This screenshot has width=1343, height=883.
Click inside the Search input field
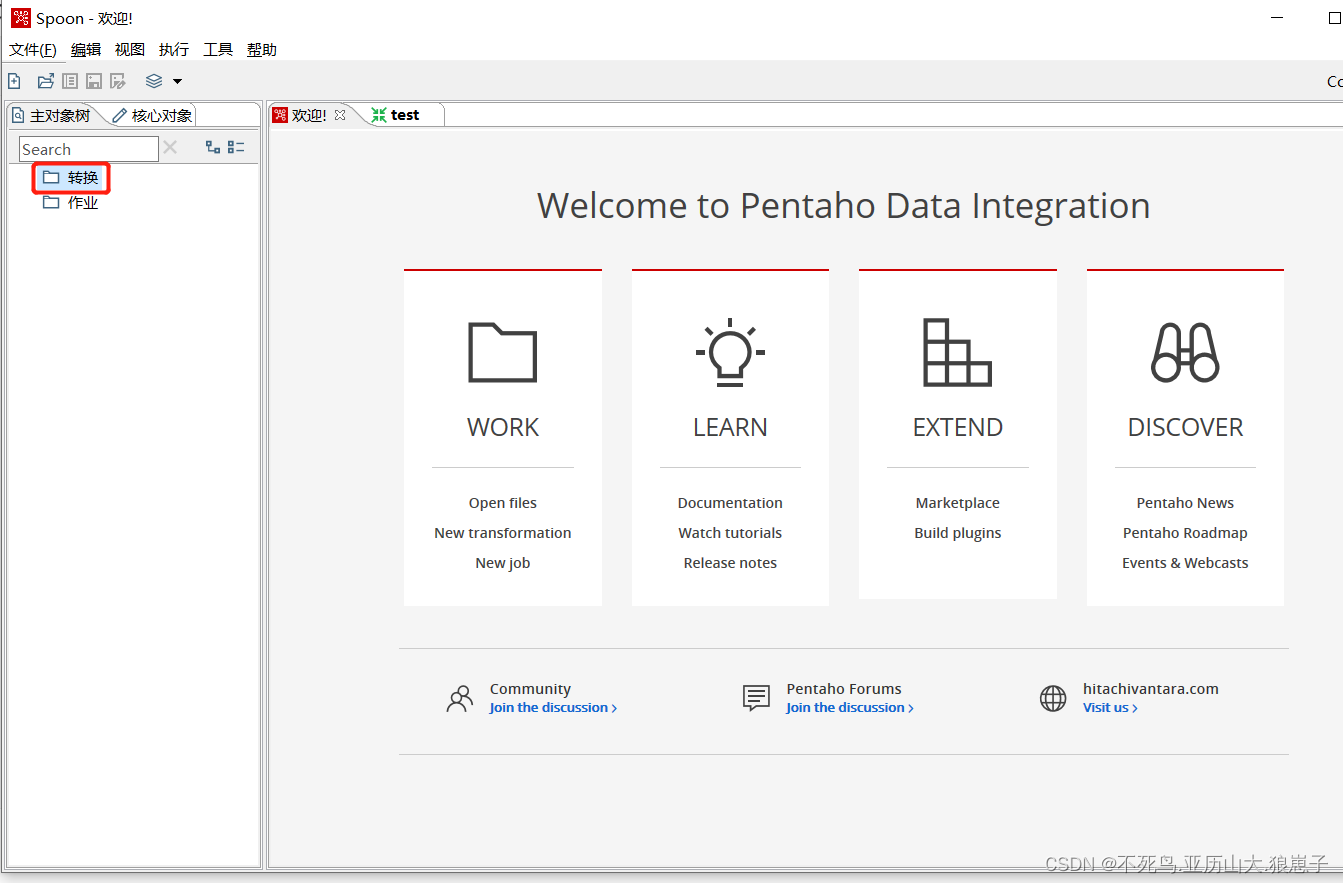pyautogui.click(x=88, y=149)
